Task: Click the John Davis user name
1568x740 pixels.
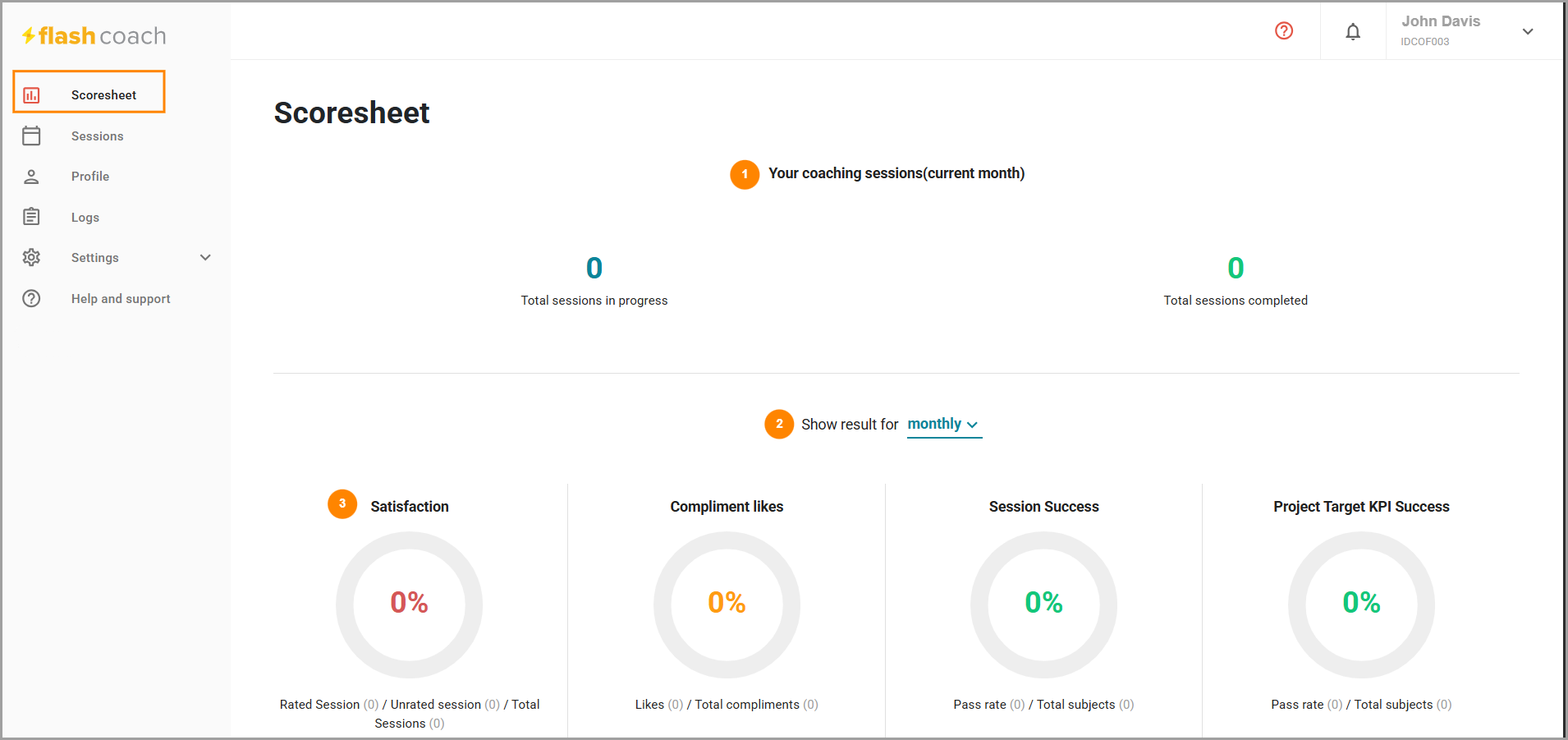Action: click(x=1441, y=21)
